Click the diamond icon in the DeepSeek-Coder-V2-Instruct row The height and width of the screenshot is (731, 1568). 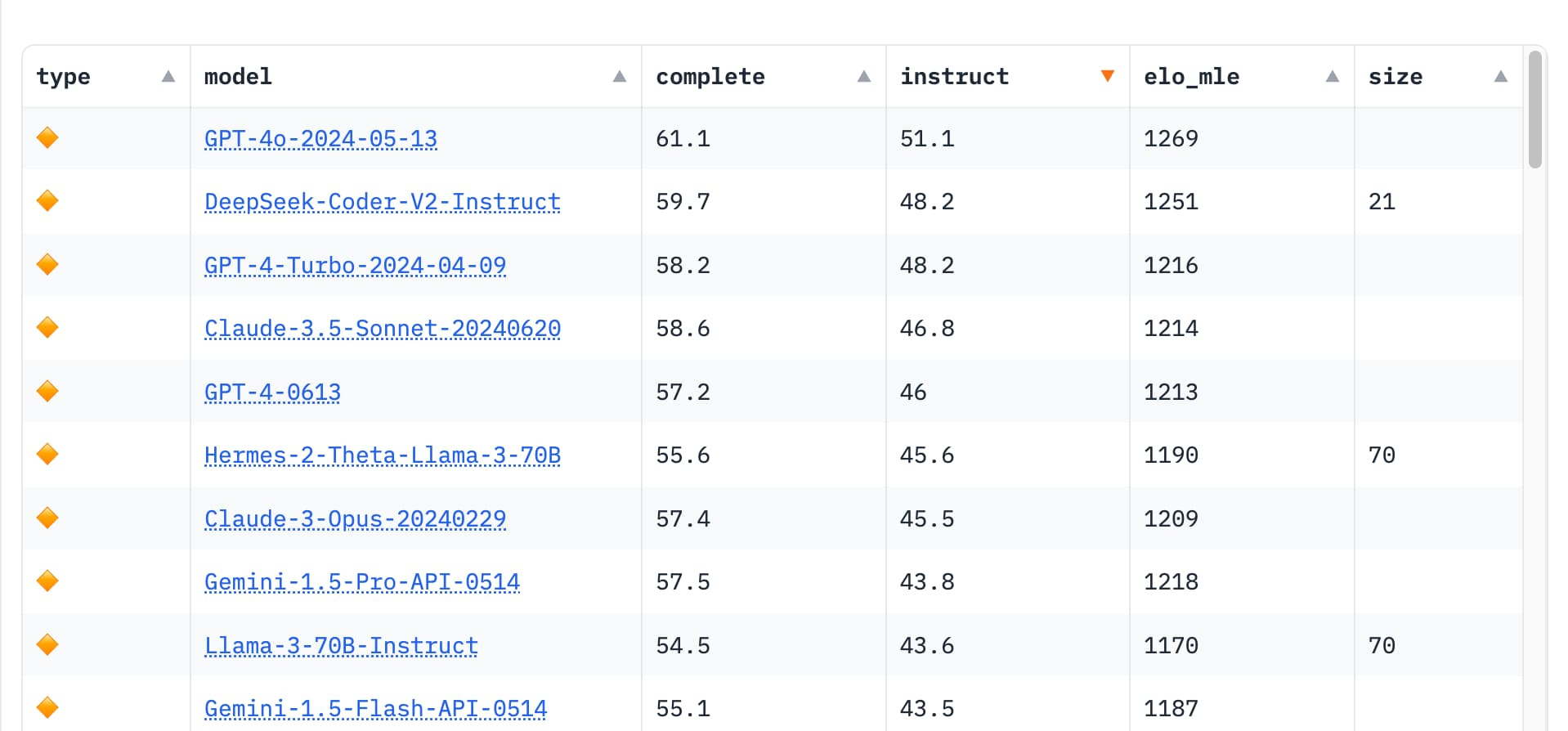tap(47, 200)
